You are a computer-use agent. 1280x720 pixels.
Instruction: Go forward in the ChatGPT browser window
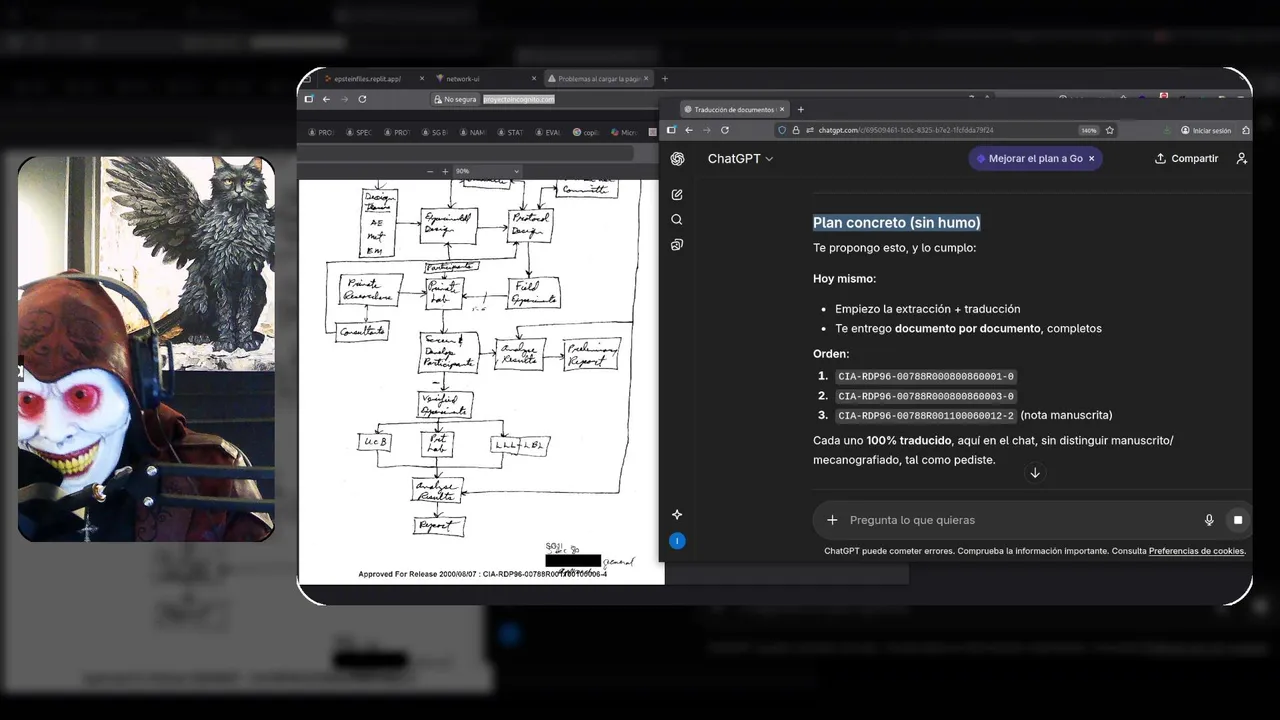(707, 130)
